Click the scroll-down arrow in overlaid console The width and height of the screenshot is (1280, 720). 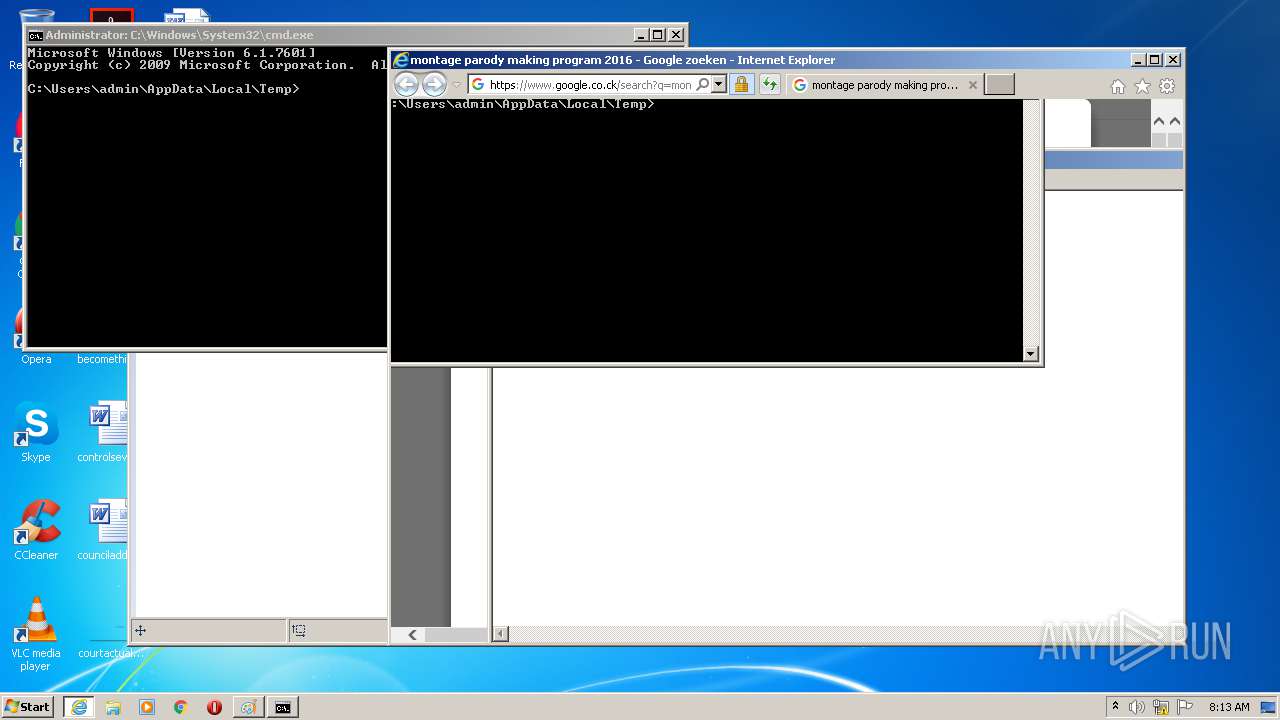tap(1031, 353)
